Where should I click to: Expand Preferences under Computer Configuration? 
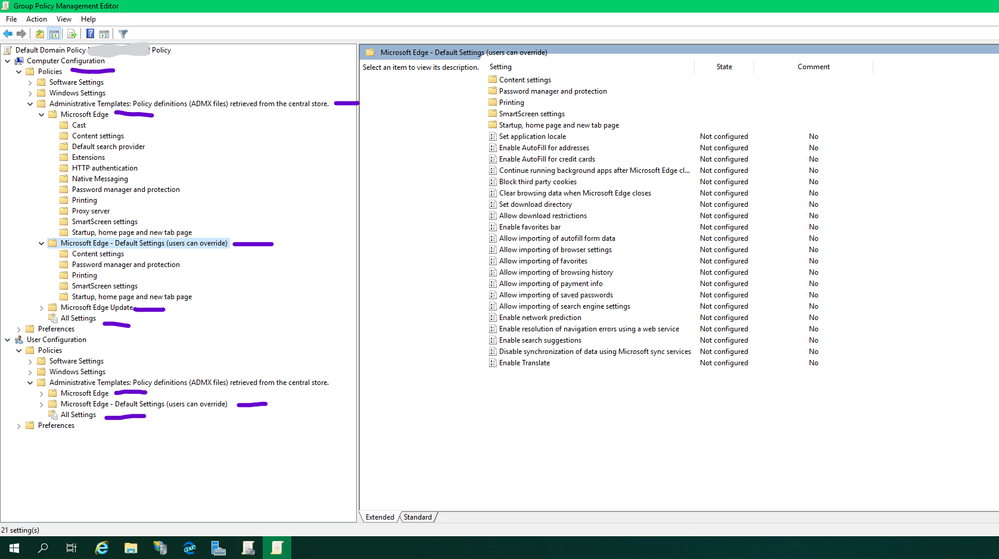(x=19, y=330)
